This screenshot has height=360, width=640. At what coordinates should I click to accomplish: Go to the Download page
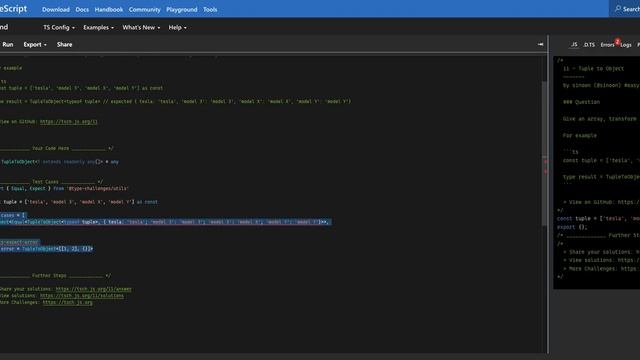click(x=56, y=9)
